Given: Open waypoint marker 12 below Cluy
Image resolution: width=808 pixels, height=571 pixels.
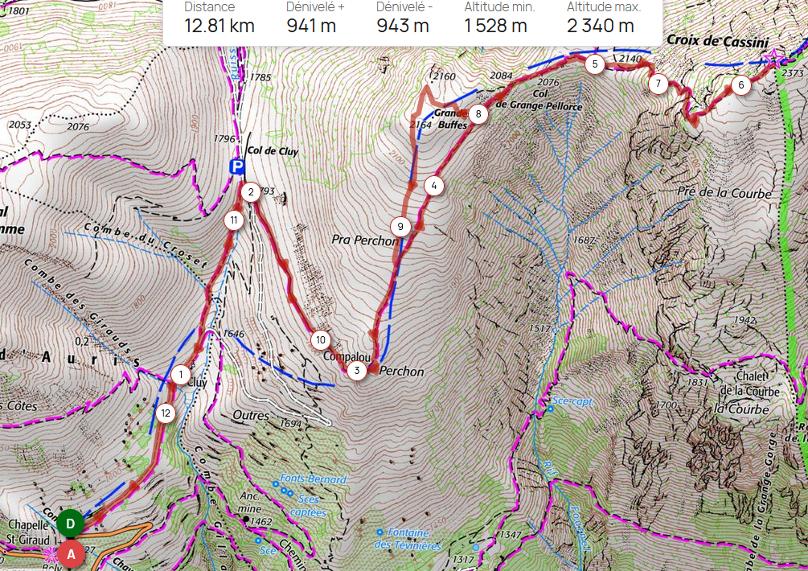Looking at the screenshot, I should 165,413.
